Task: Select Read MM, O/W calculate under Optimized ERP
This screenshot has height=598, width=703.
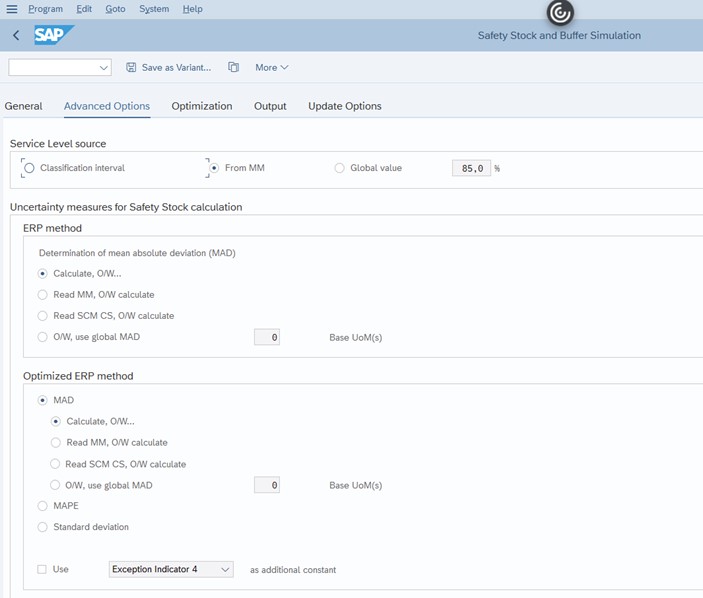Action: [x=56, y=442]
